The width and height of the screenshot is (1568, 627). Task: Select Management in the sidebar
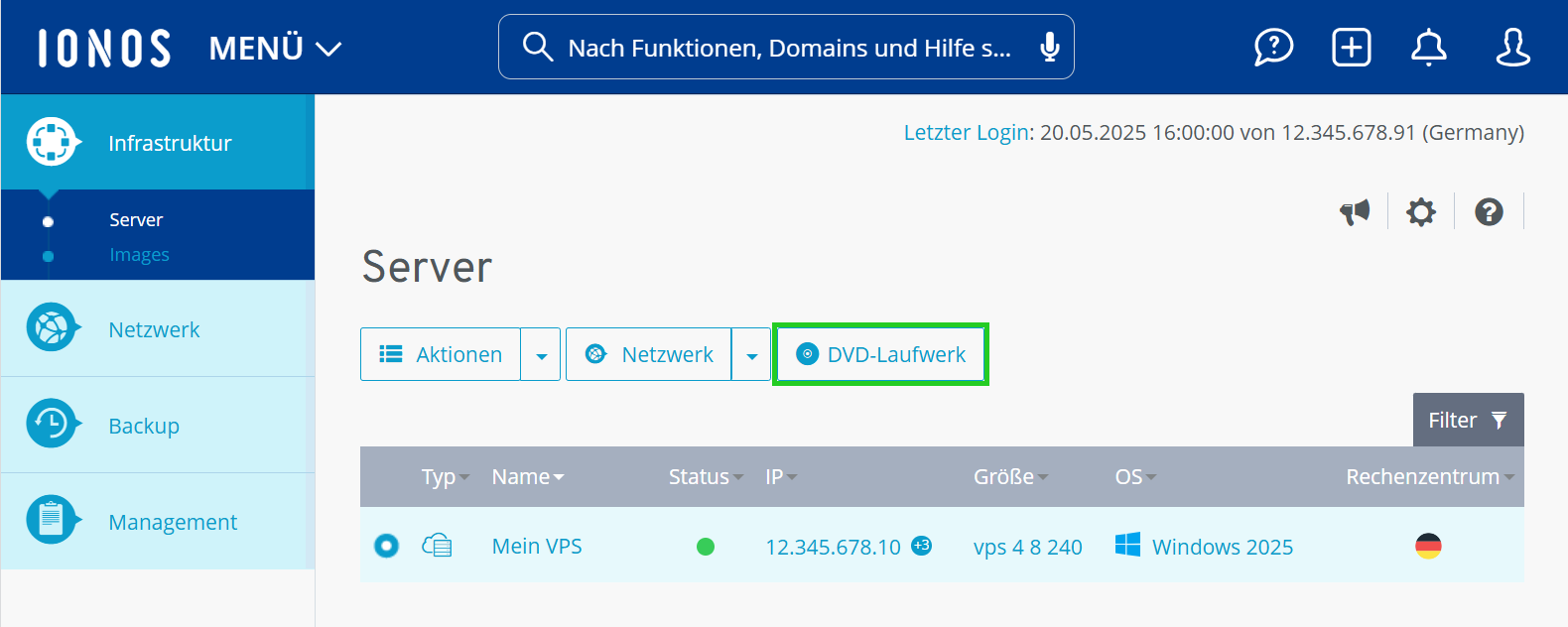click(x=158, y=521)
